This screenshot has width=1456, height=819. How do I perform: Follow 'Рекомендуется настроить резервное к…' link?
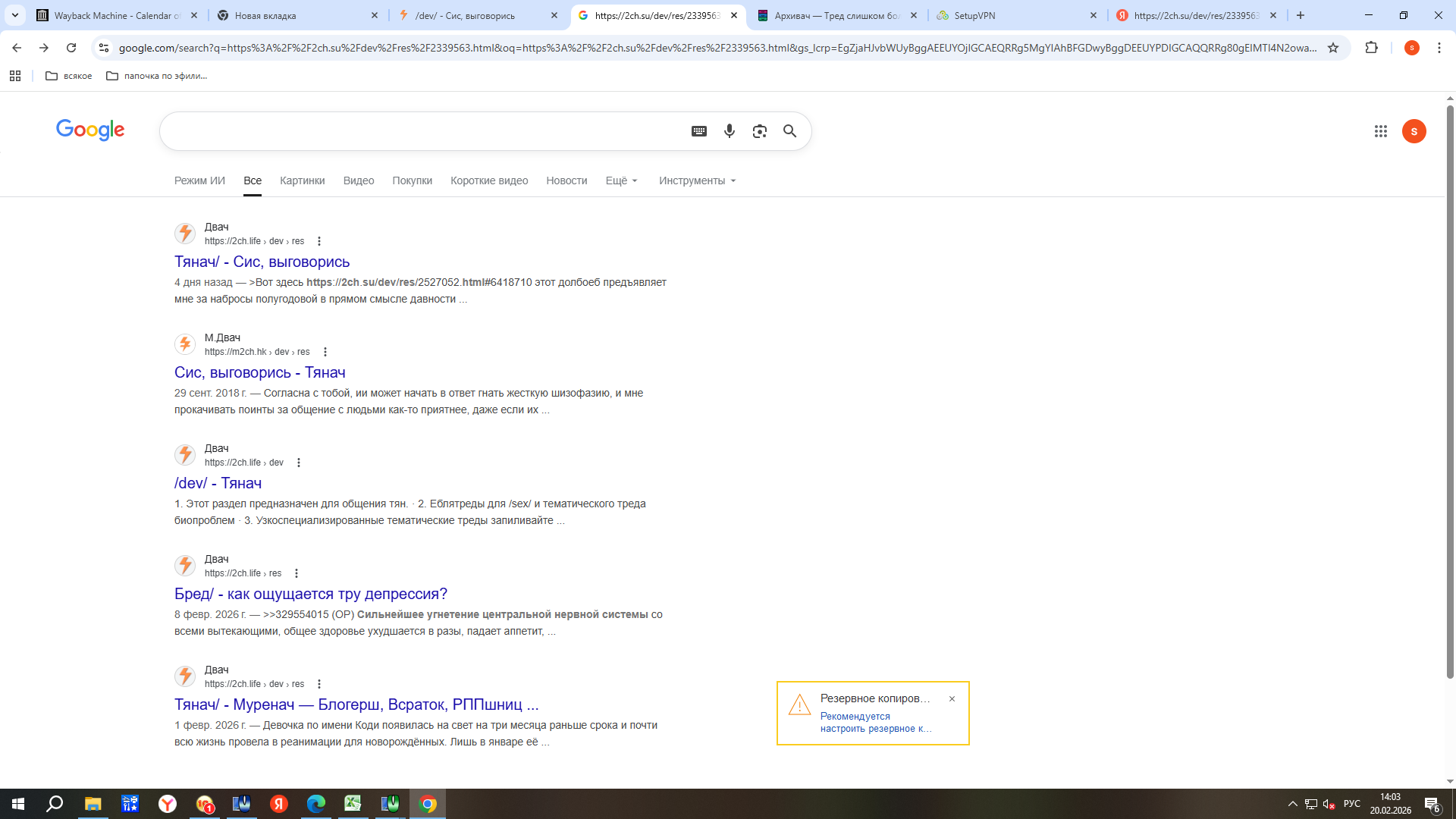[x=876, y=723]
